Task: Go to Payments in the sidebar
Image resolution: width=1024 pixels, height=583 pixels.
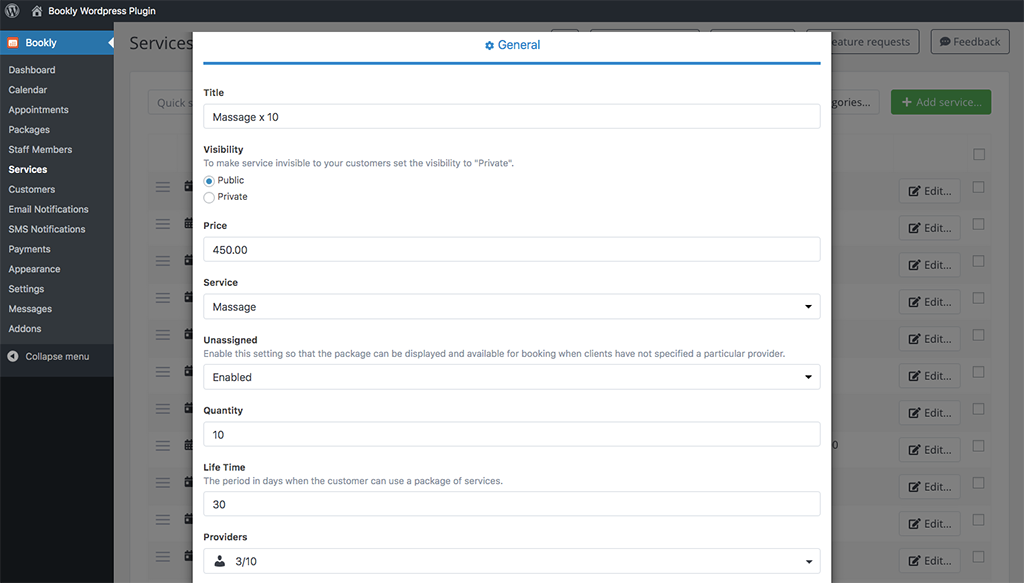Action: click(29, 249)
